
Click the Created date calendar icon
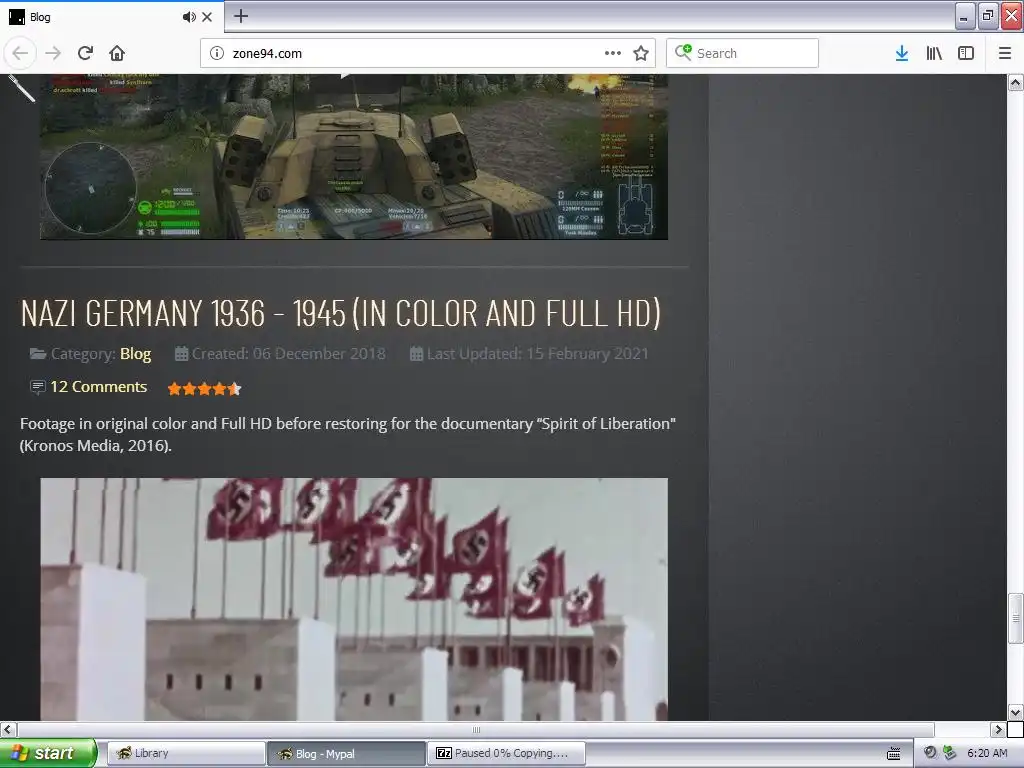click(x=182, y=353)
